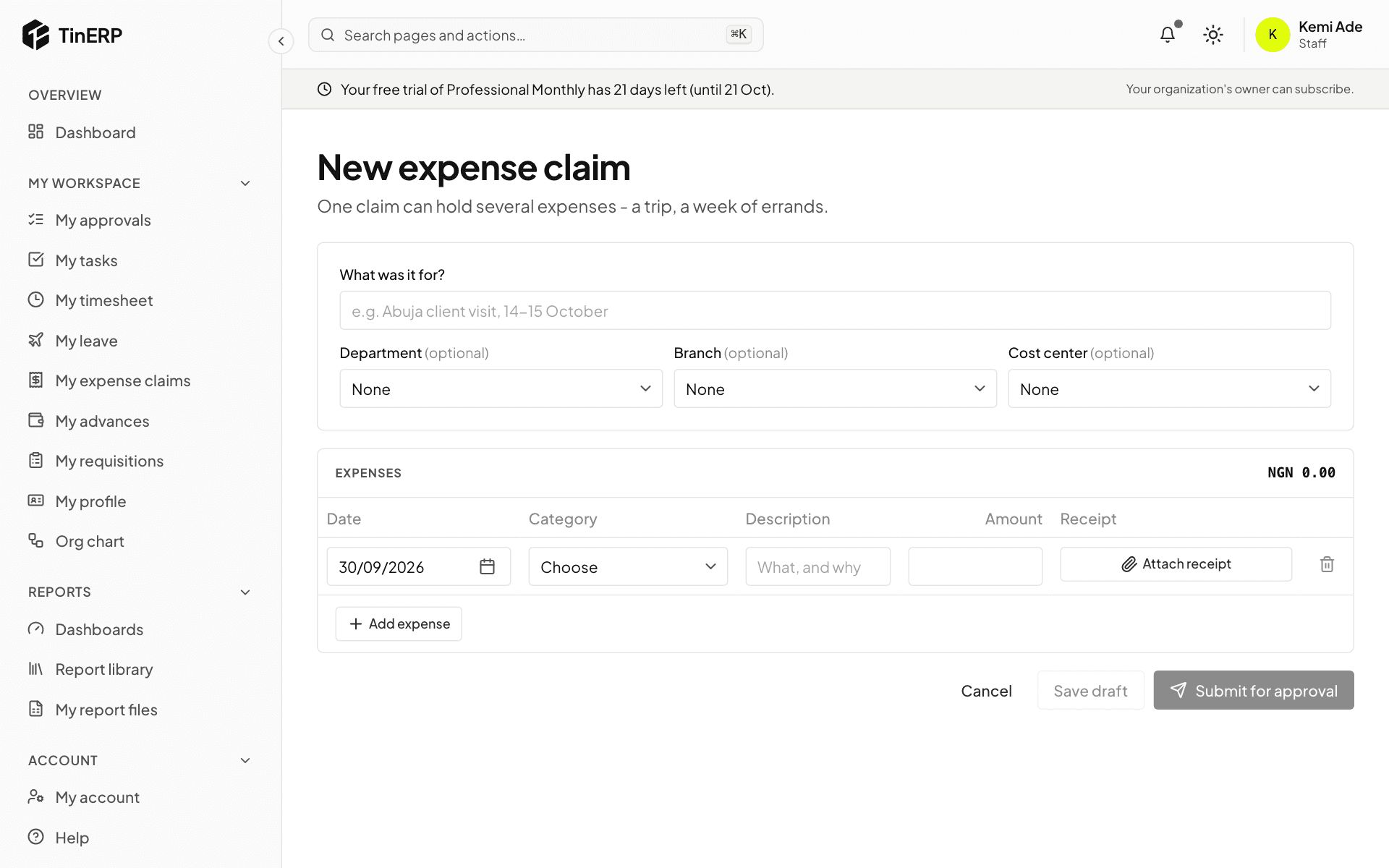Image resolution: width=1389 pixels, height=868 pixels.
Task: Open the notifications bell
Action: click(x=1168, y=35)
